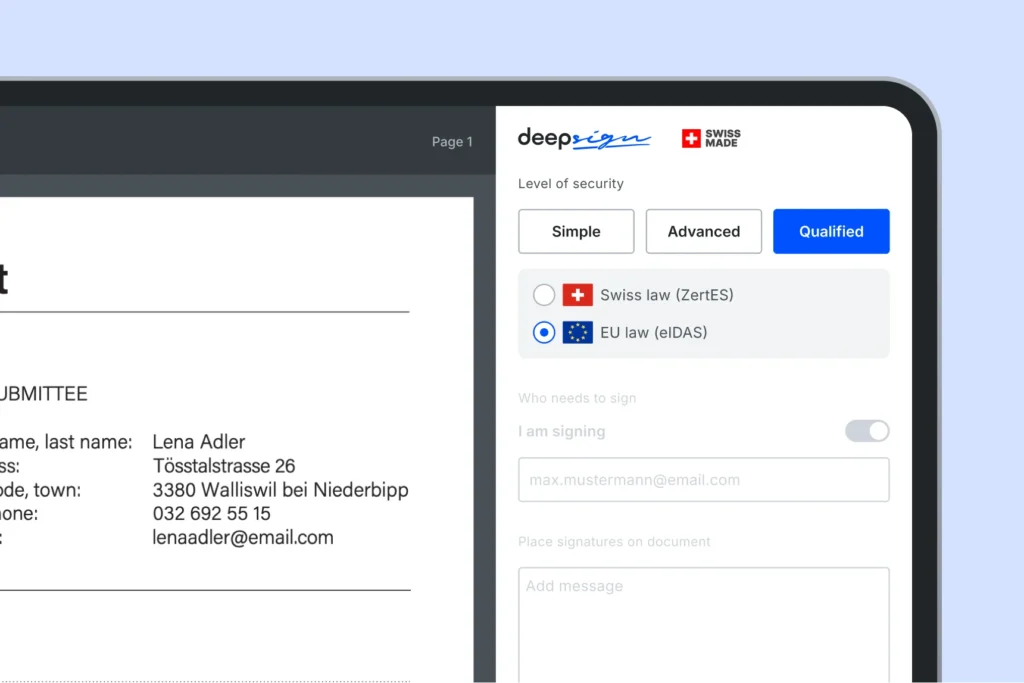Toggle the 'I am signing' switch
The height and width of the screenshot is (683, 1024).
[866, 431]
